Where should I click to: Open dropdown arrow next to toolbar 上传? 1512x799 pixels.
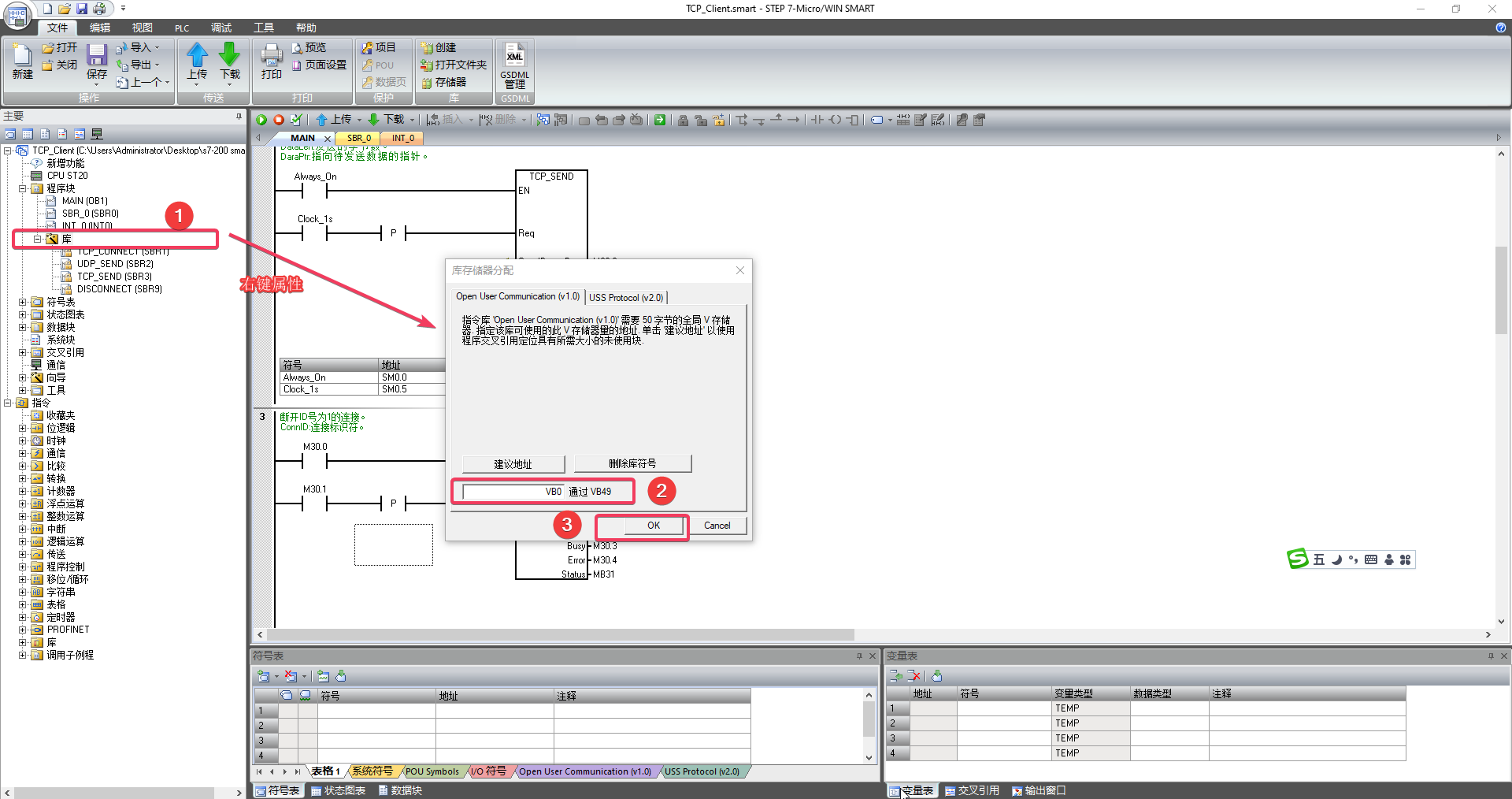coord(359,120)
